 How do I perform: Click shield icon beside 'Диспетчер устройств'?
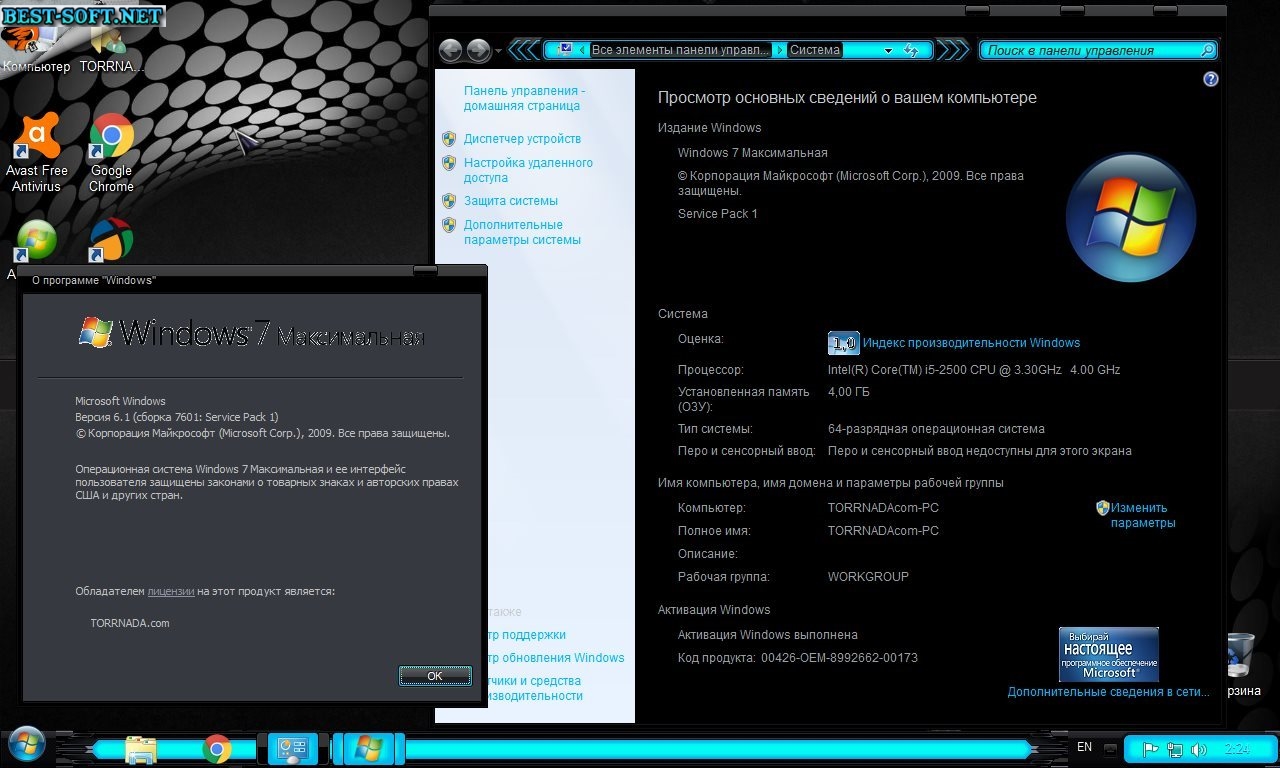(x=449, y=139)
